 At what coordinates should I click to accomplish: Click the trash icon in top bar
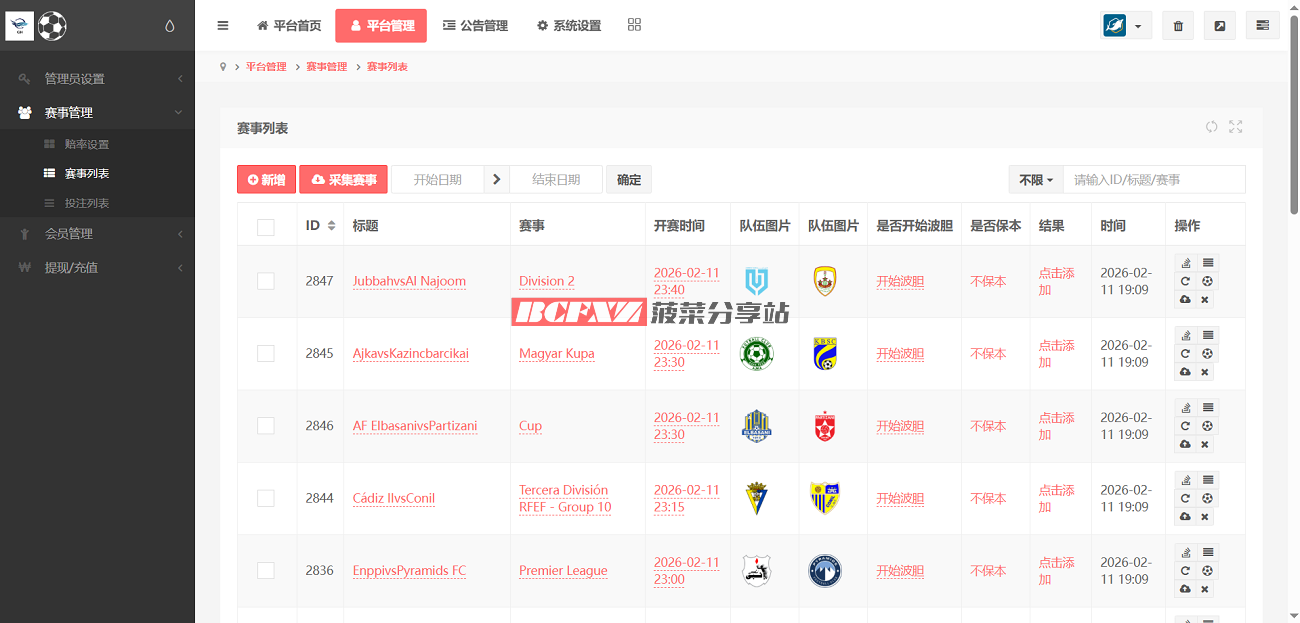pyautogui.click(x=1177, y=26)
